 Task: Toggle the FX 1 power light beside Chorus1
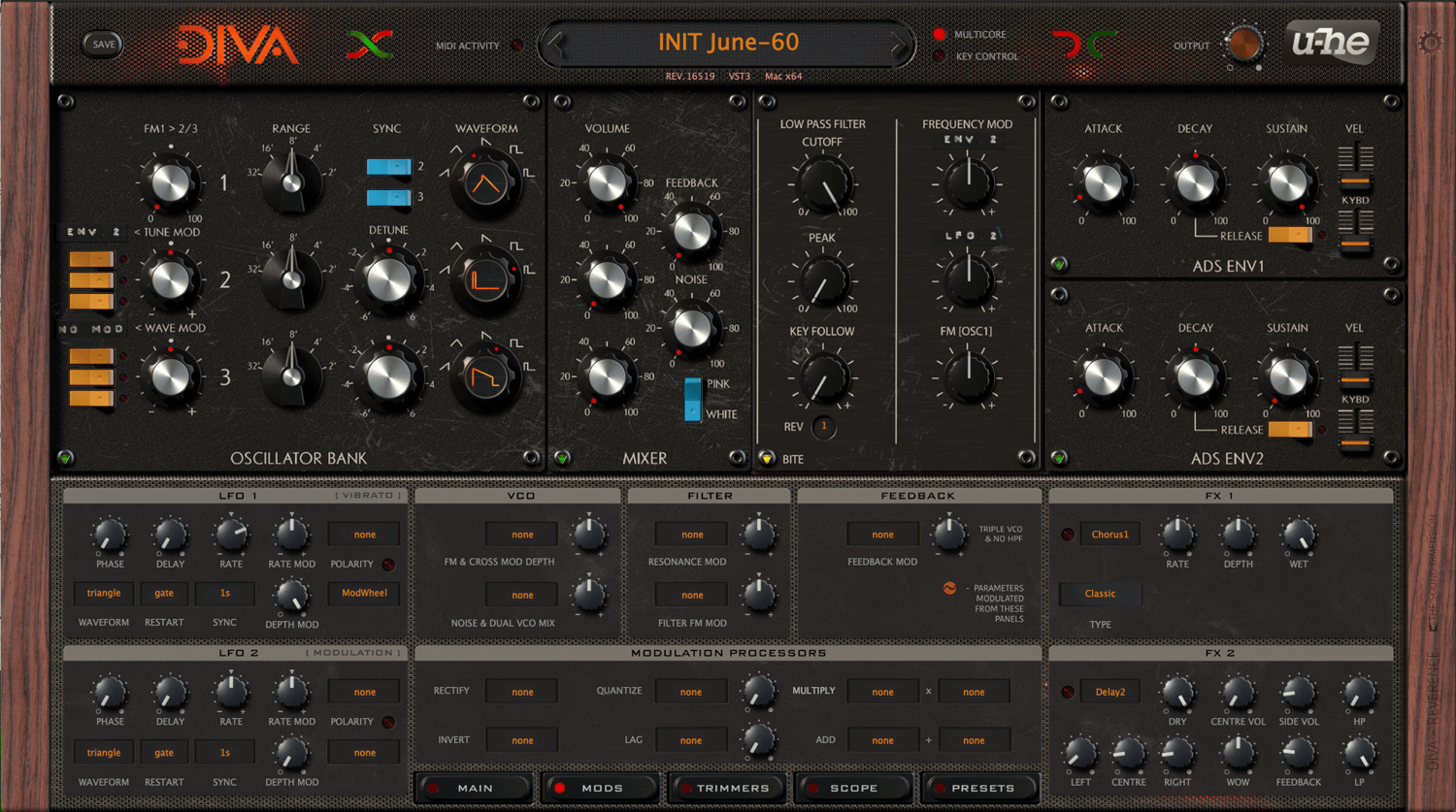pyautogui.click(x=1068, y=535)
